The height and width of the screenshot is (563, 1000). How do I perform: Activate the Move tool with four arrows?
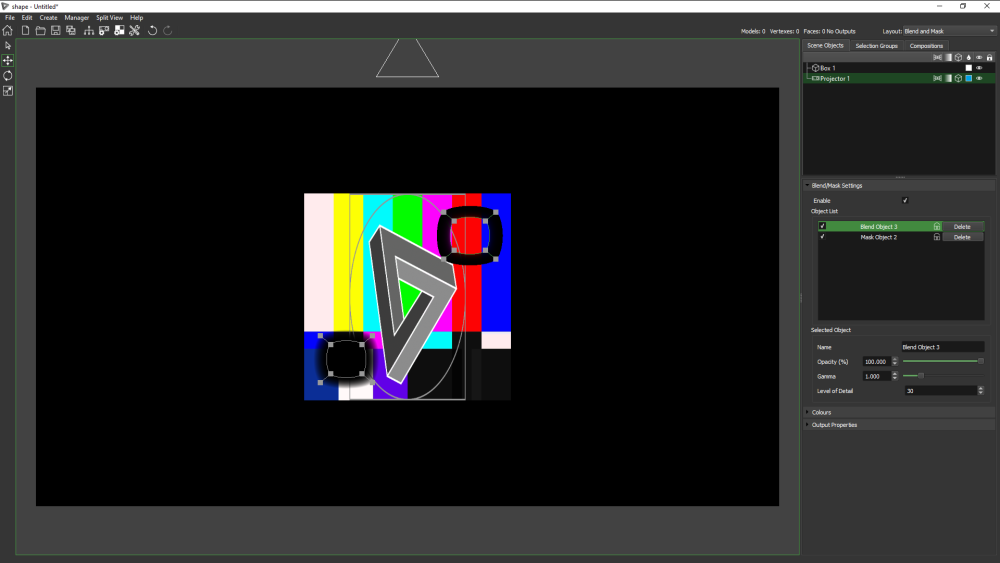[8, 61]
